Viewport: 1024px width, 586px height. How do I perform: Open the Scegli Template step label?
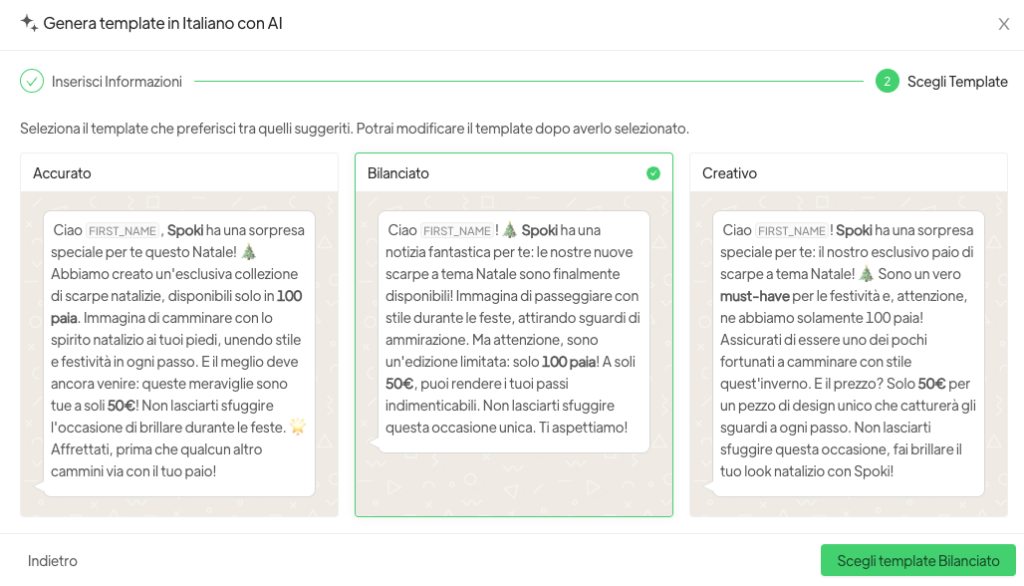(957, 81)
